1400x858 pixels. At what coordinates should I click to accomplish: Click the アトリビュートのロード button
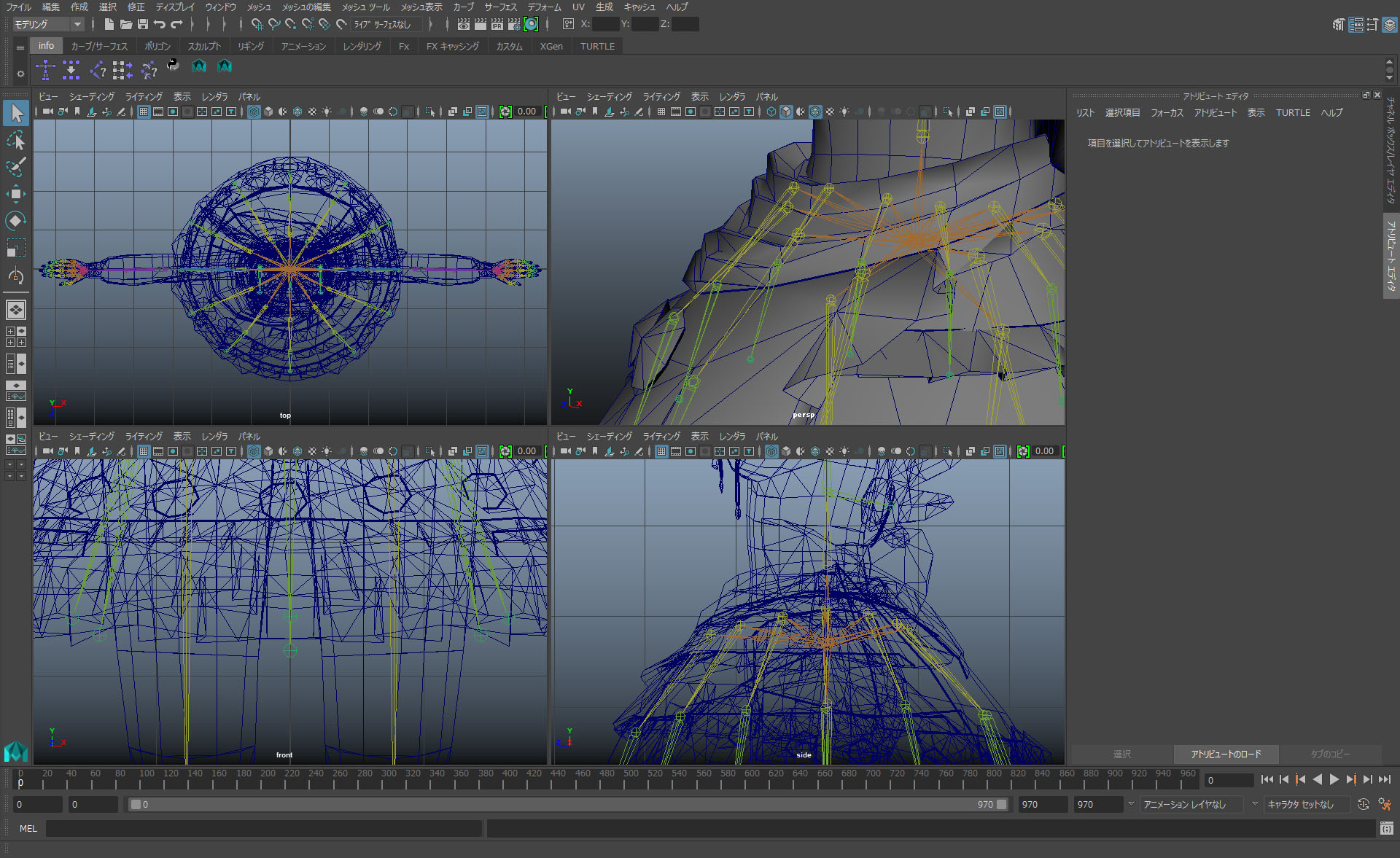coord(1225,754)
